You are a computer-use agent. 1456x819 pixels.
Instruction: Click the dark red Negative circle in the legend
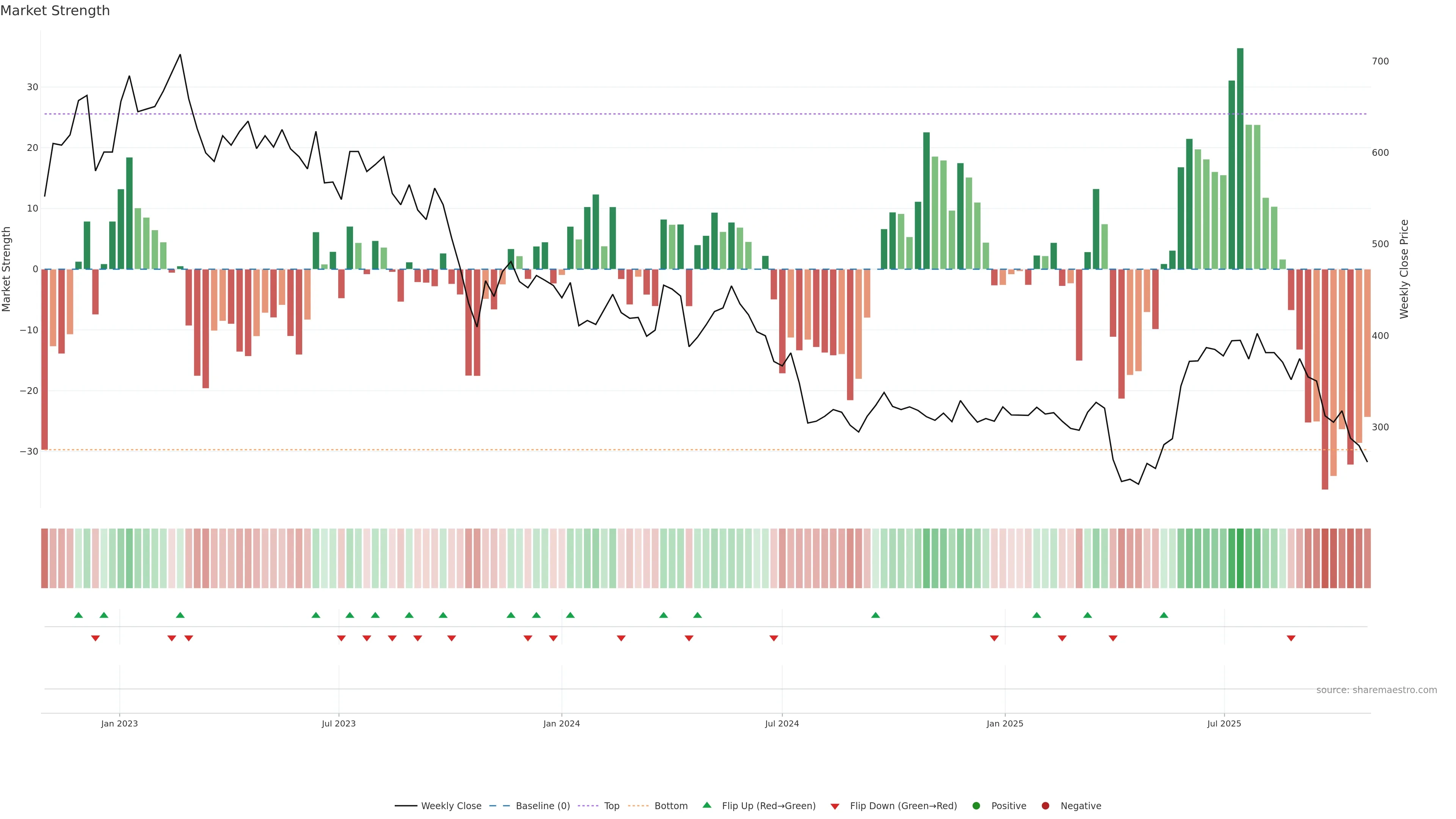point(1045,806)
